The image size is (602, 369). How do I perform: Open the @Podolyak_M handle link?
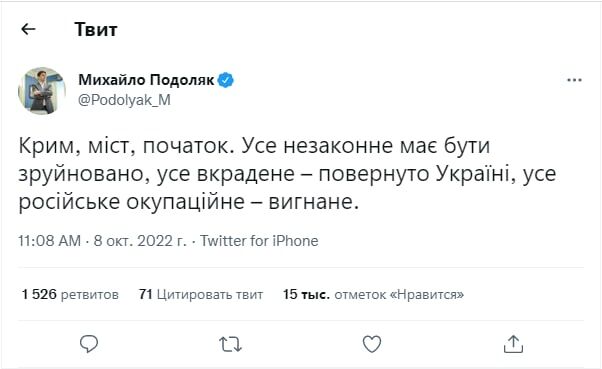tap(124, 100)
